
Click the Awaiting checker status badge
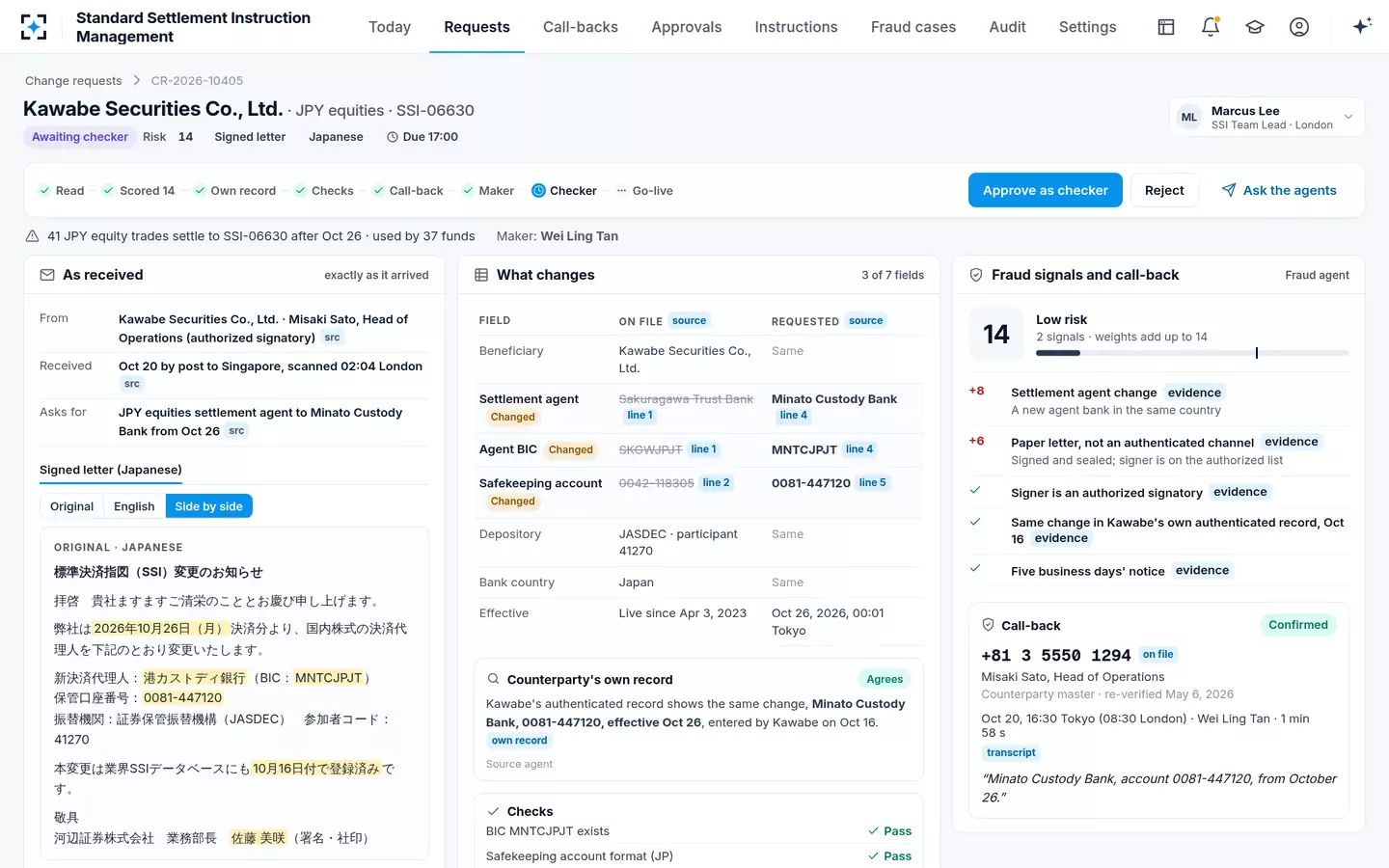(x=80, y=137)
